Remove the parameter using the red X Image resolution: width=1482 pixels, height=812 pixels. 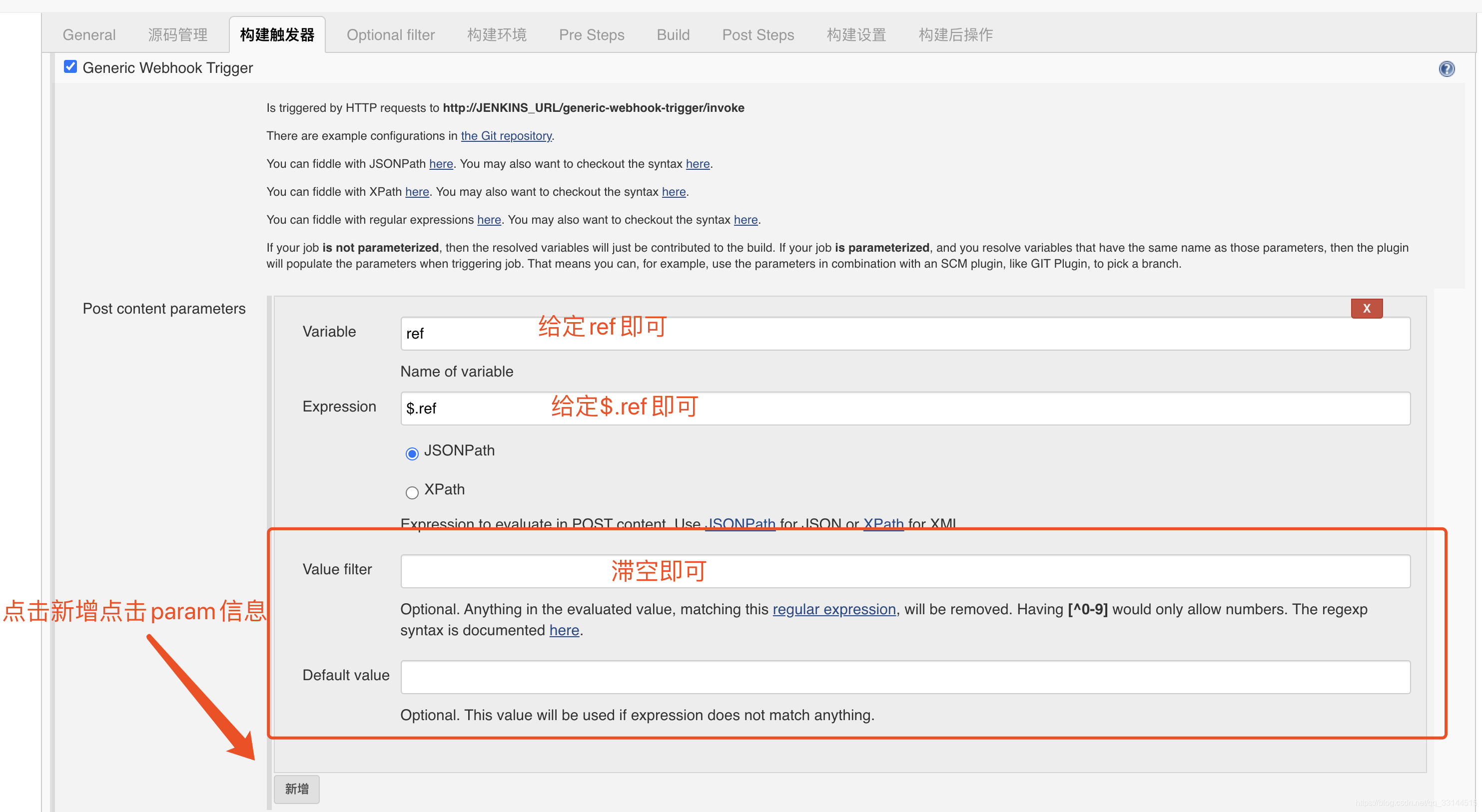click(x=1367, y=308)
